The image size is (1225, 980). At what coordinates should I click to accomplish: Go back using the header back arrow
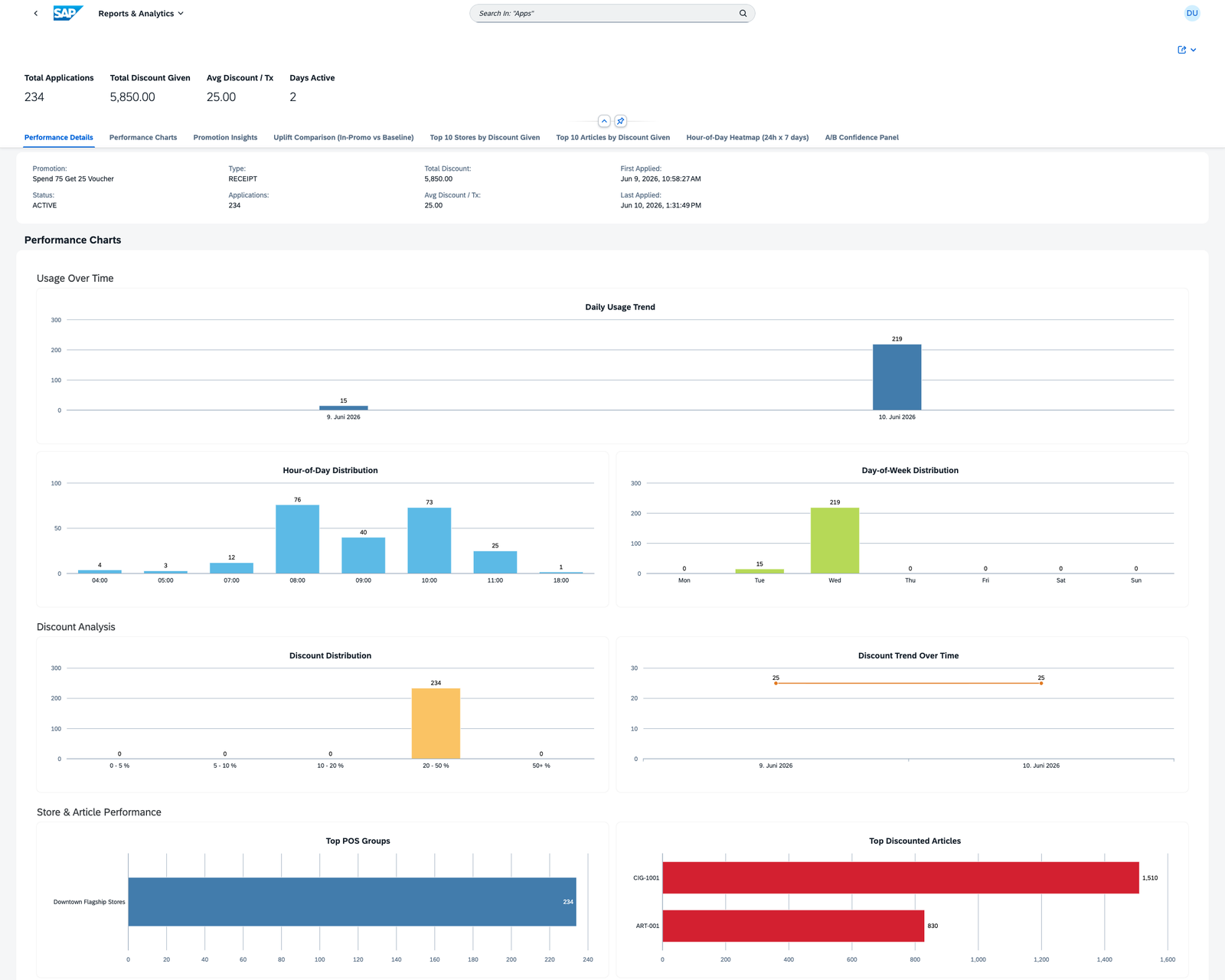coord(35,13)
